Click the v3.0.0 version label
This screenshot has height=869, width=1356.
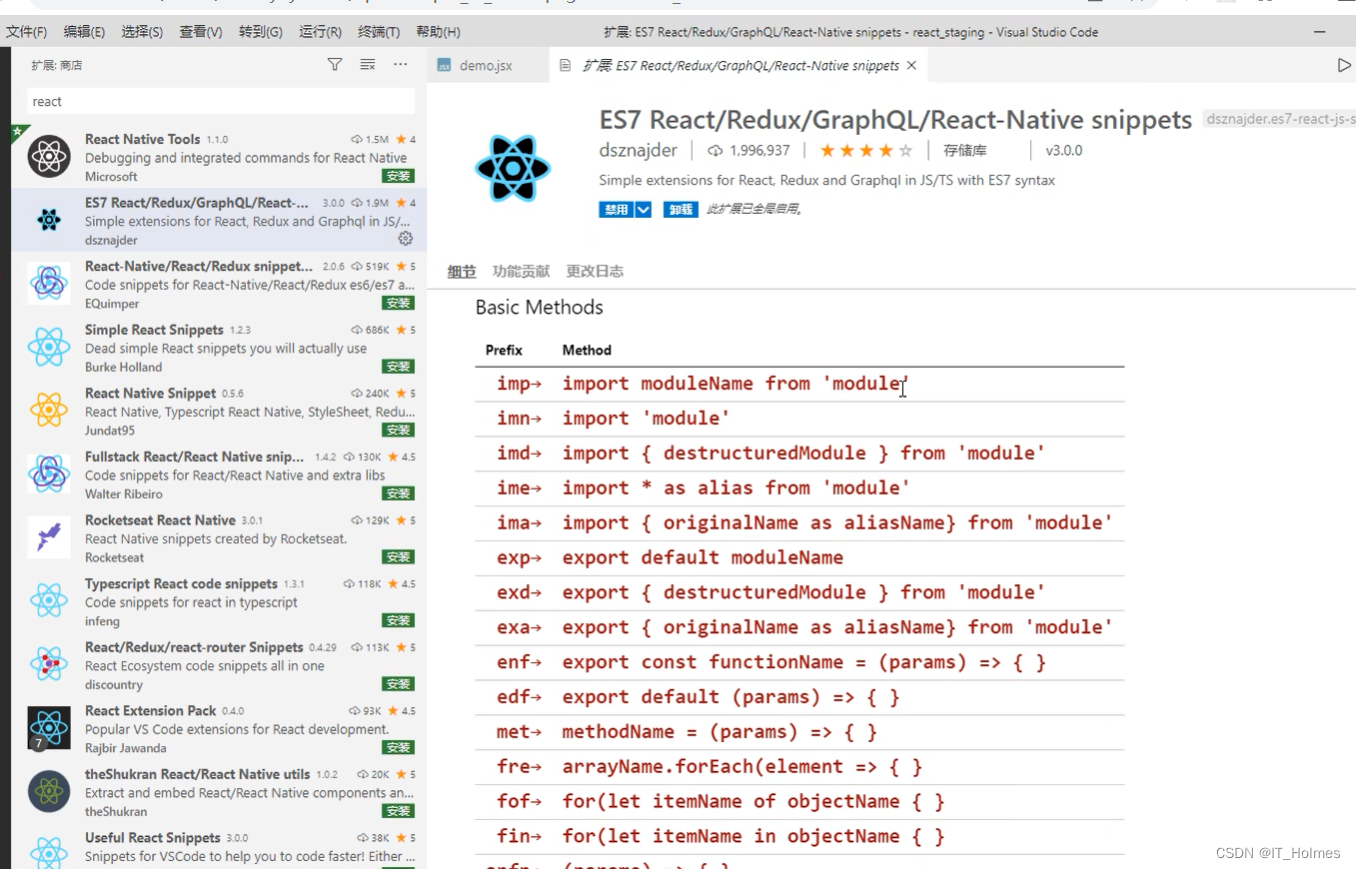point(1064,151)
